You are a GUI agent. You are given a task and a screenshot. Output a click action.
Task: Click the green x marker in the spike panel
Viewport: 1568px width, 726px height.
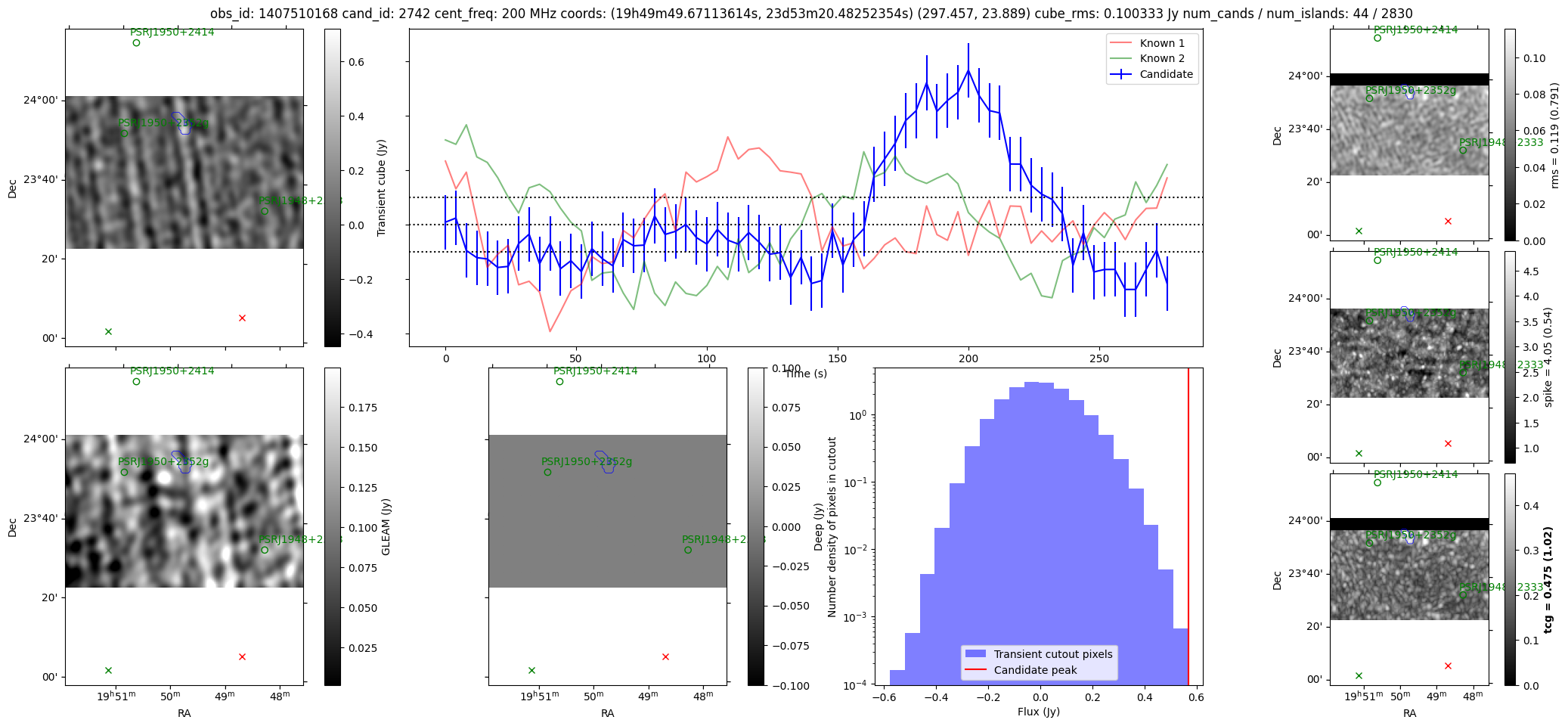click(1359, 454)
